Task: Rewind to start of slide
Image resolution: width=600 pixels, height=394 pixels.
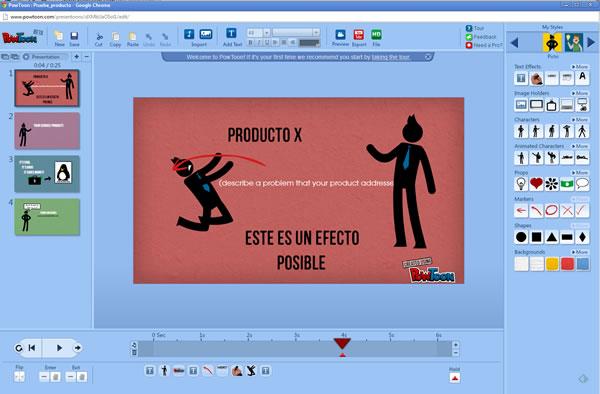Action: tap(32, 348)
